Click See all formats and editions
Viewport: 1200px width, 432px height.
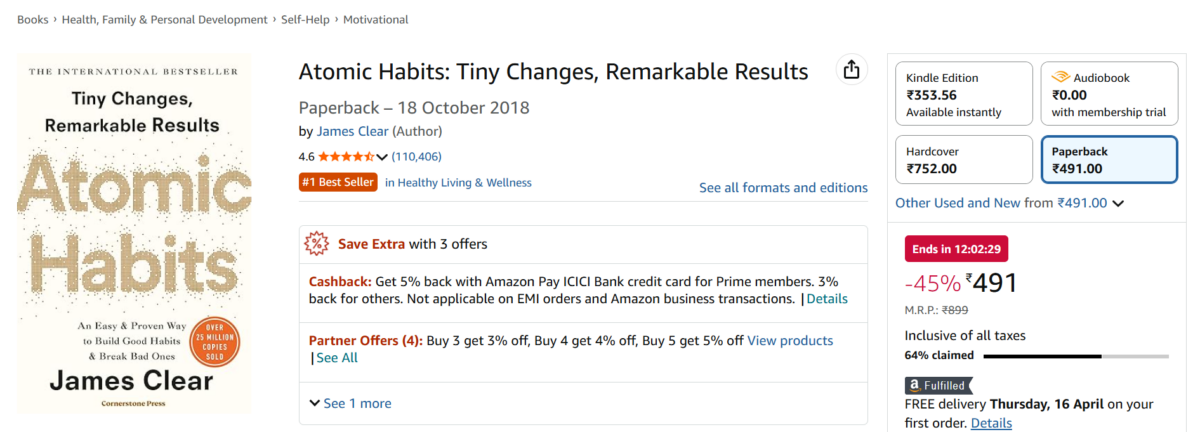[783, 188]
